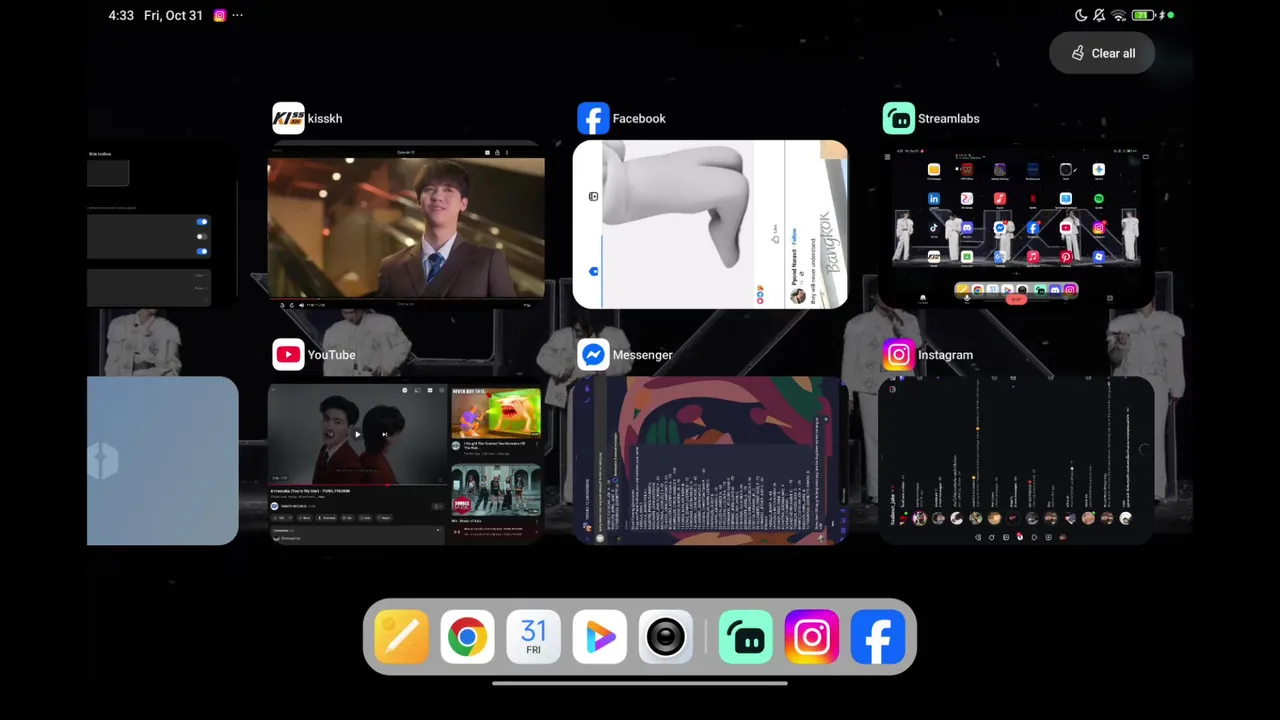Screen dimensions: 1280x720
Task: Tap the home gesture bar at the bottom
Action: click(x=640, y=684)
